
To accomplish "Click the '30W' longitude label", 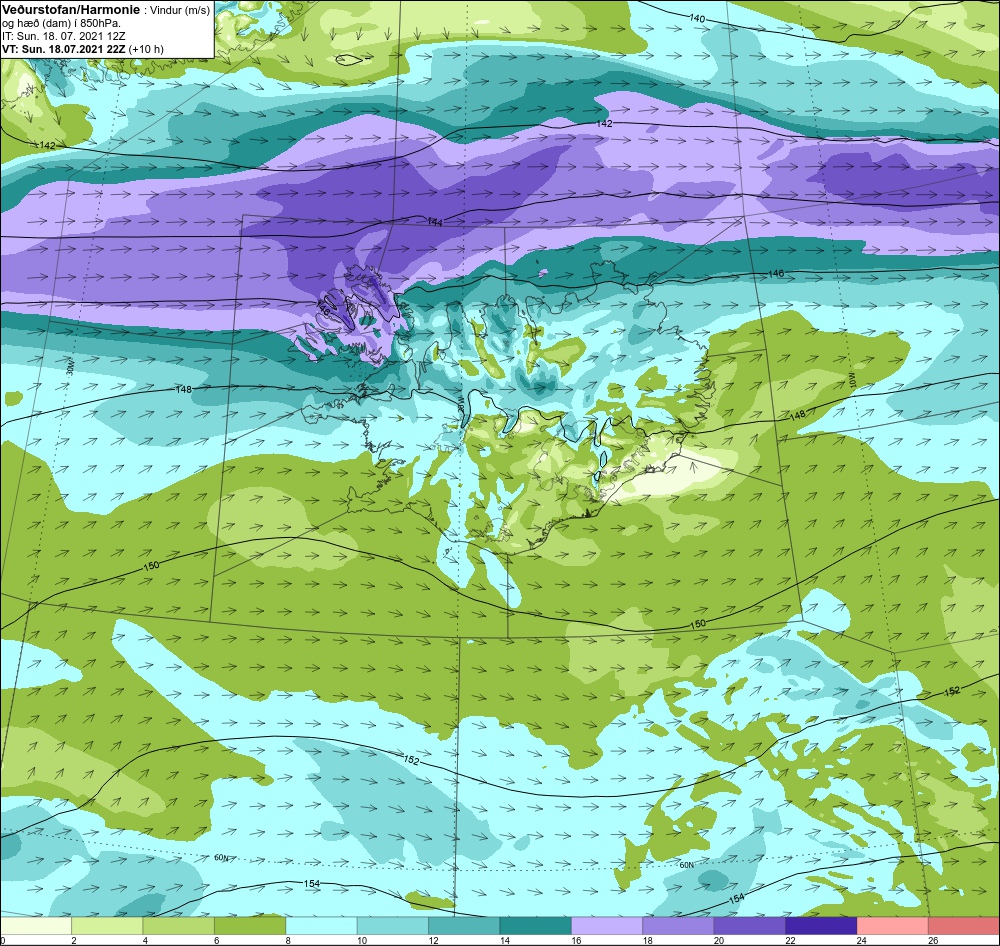I will [x=71, y=367].
